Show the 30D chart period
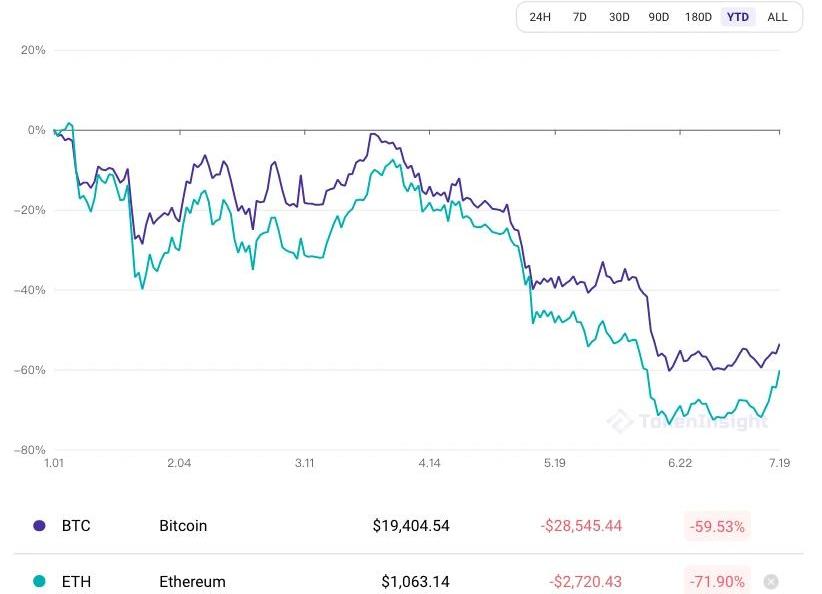822x594 pixels. click(619, 17)
